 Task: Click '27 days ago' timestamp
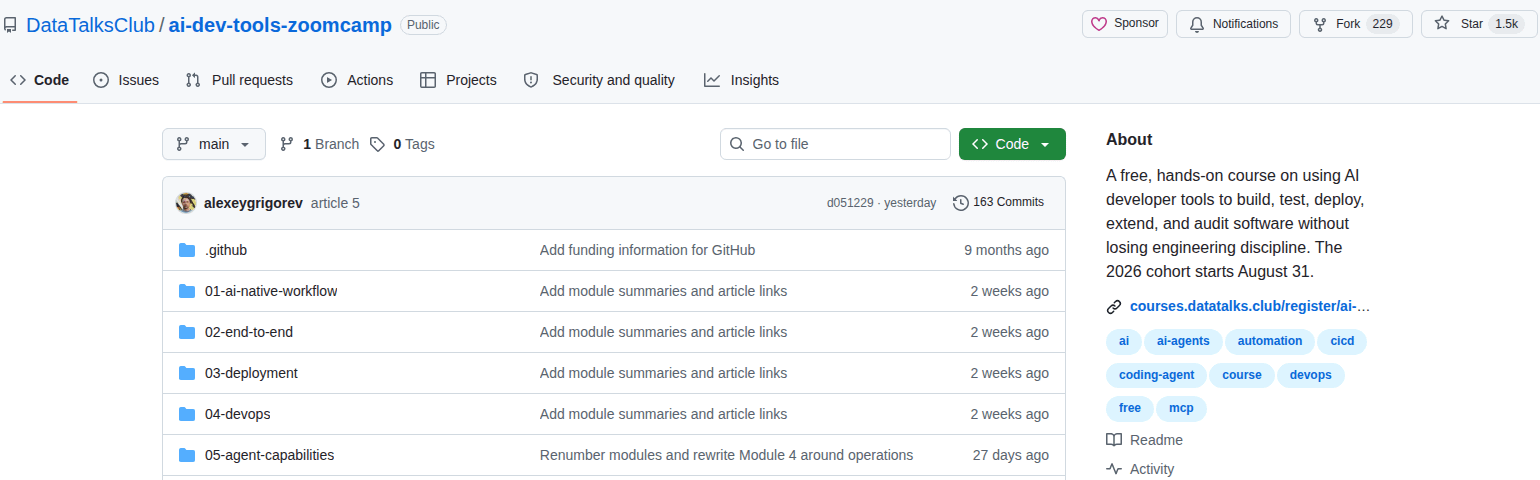pos(1011,455)
